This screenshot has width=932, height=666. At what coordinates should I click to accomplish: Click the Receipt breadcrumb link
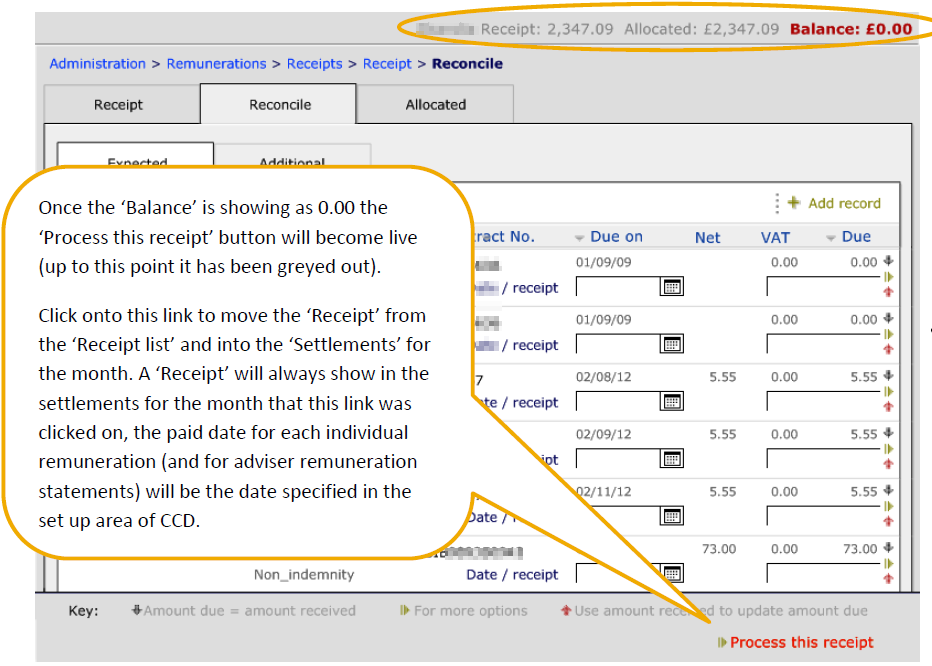[387, 64]
